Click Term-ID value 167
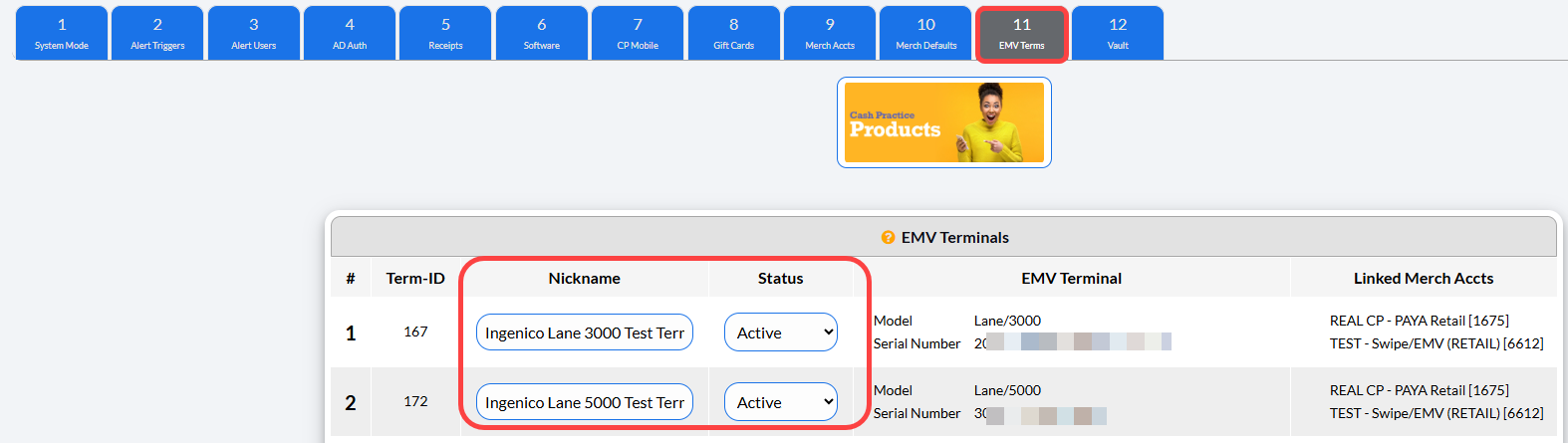The height and width of the screenshot is (443, 1568). (x=415, y=332)
